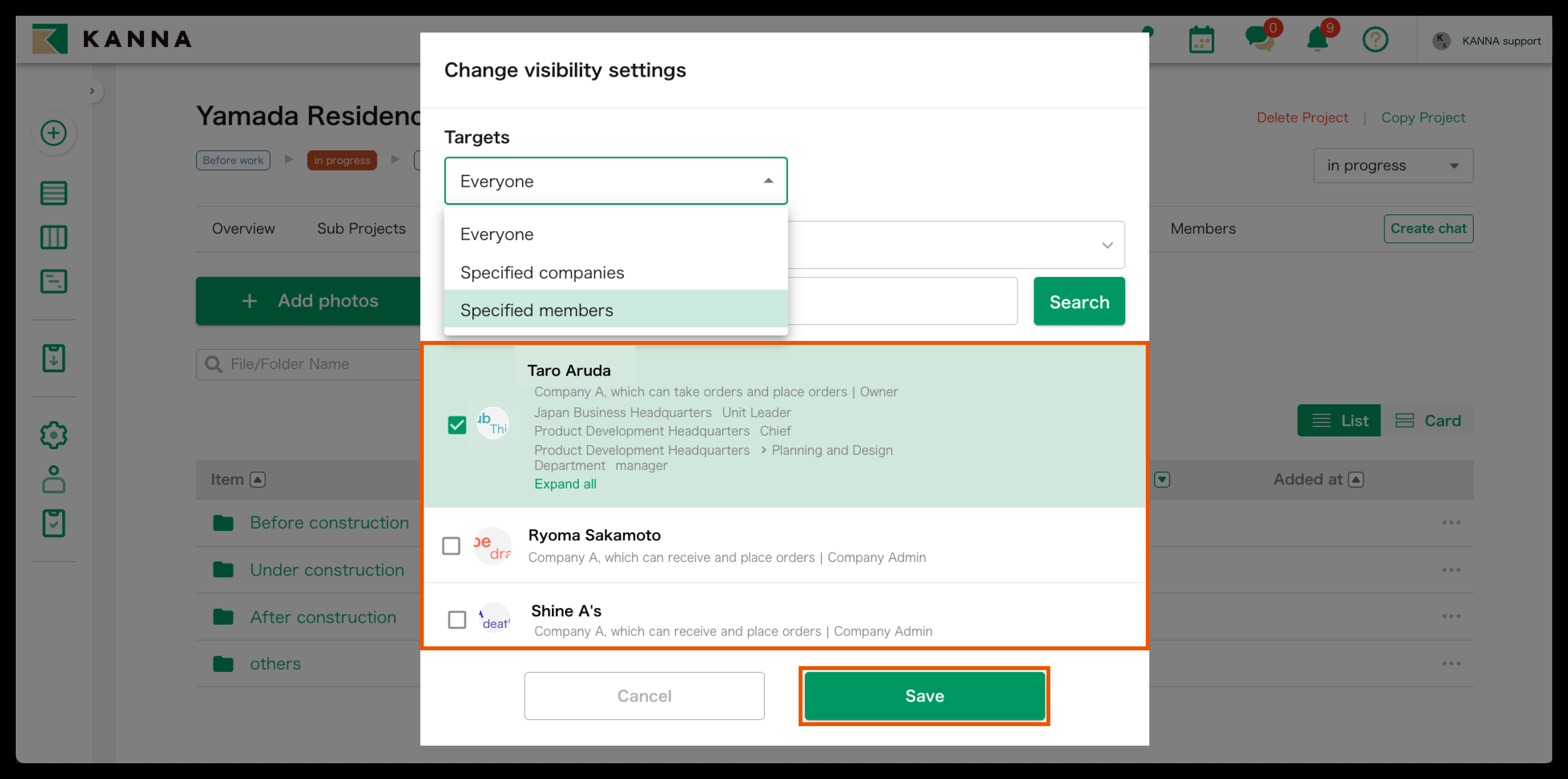Select Specified members from the dropdown
The width and height of the screenshot is (1568, 779).
[537, 310]
